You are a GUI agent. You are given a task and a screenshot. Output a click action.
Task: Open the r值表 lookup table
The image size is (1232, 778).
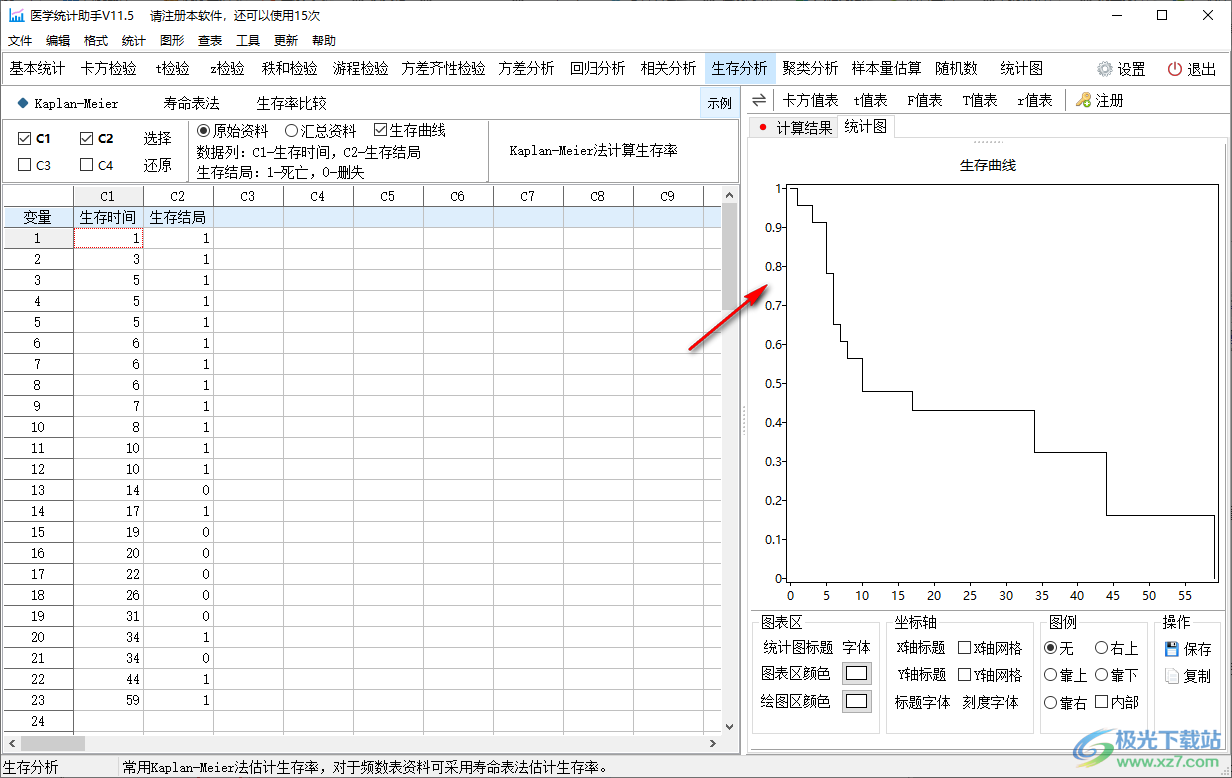[1034, 100]
